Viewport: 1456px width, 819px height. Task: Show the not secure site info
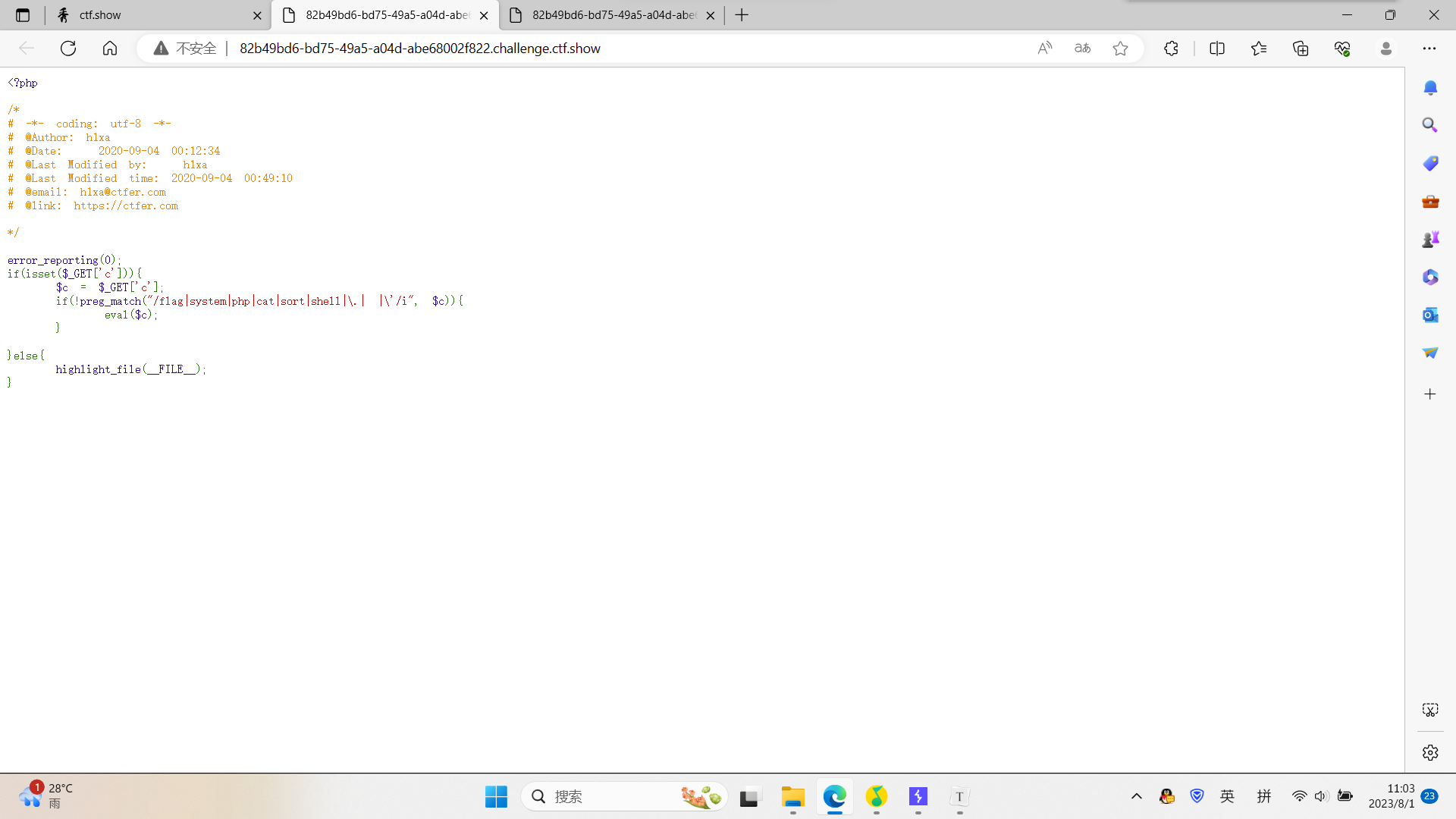[185, 49]
